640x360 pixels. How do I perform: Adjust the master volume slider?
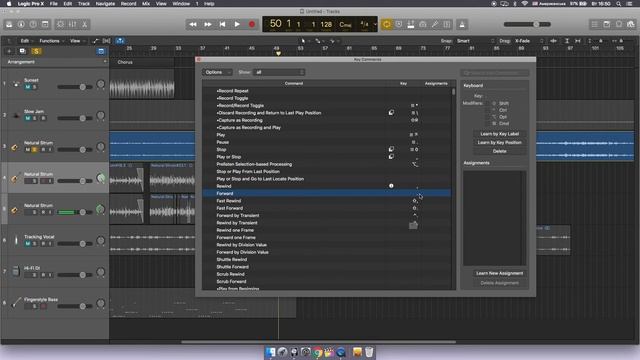(527, 24)
